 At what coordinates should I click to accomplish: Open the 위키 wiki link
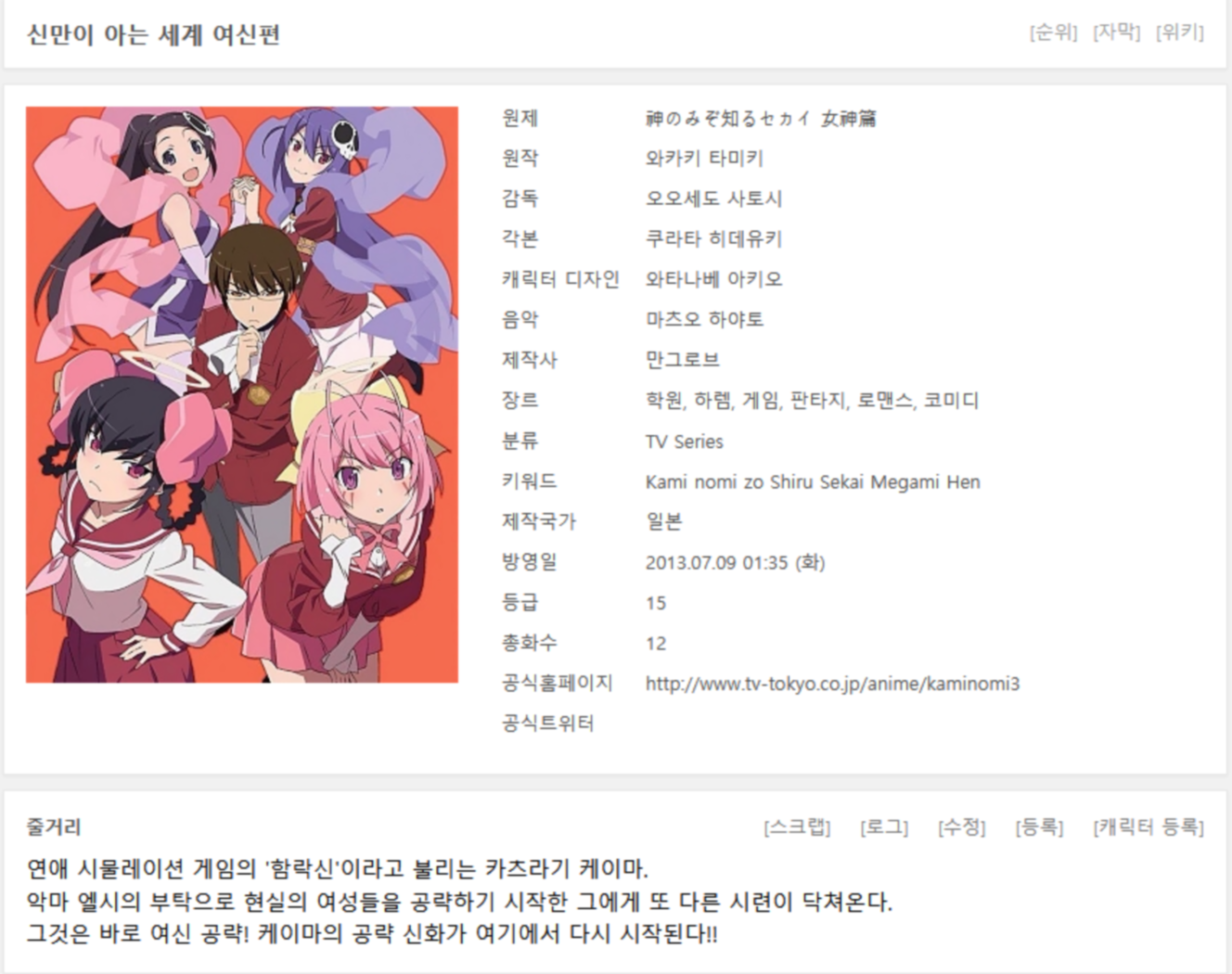pos(1179,32)
